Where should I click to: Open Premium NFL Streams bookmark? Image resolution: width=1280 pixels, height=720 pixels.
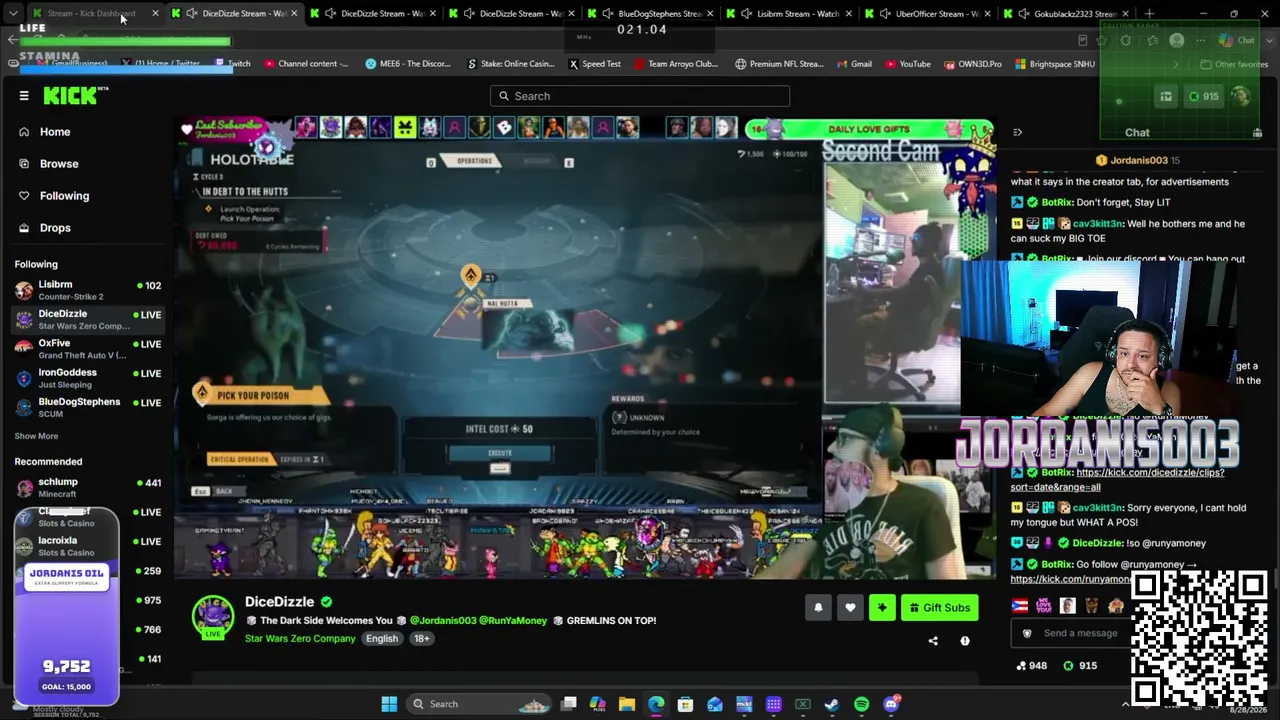(779, 64)
